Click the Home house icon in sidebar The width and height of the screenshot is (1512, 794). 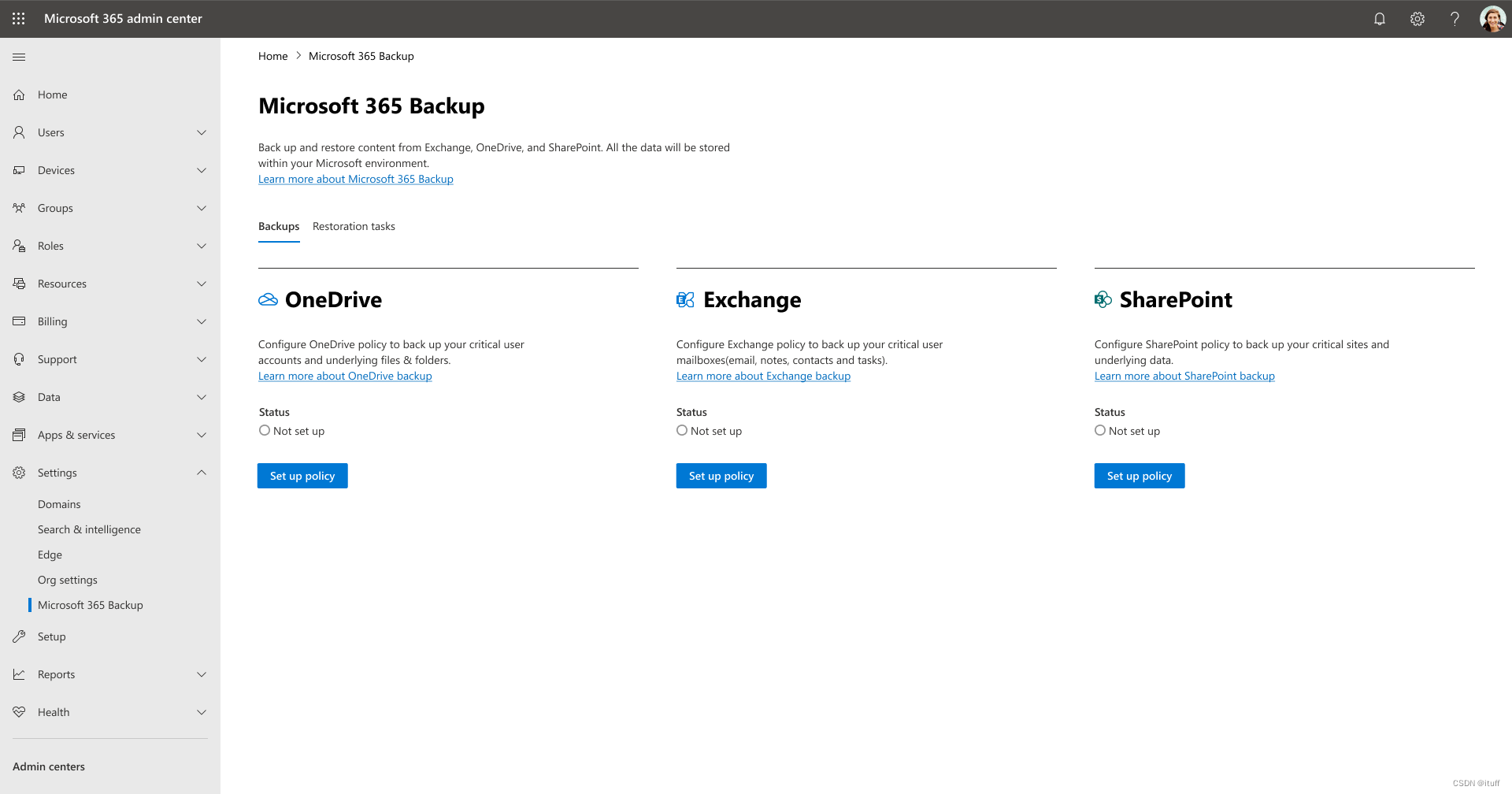pyautogui.click(x=19, y=95)
